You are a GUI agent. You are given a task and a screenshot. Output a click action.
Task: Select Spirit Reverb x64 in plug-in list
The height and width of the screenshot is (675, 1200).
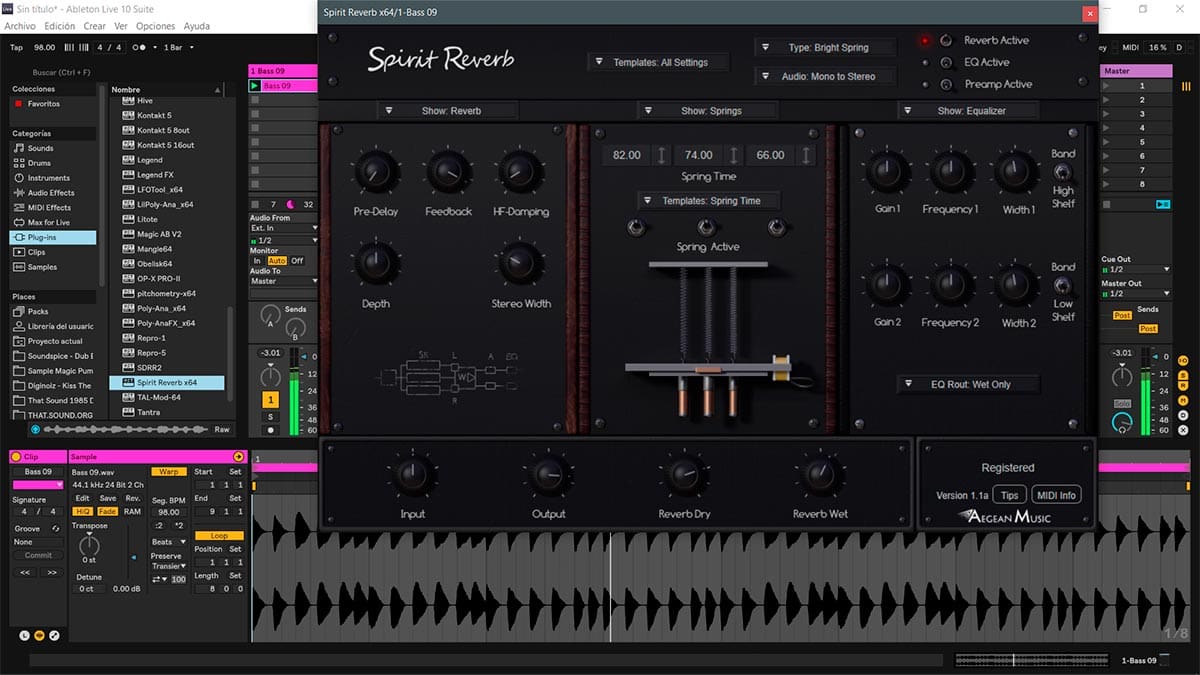tap(167, 383)
